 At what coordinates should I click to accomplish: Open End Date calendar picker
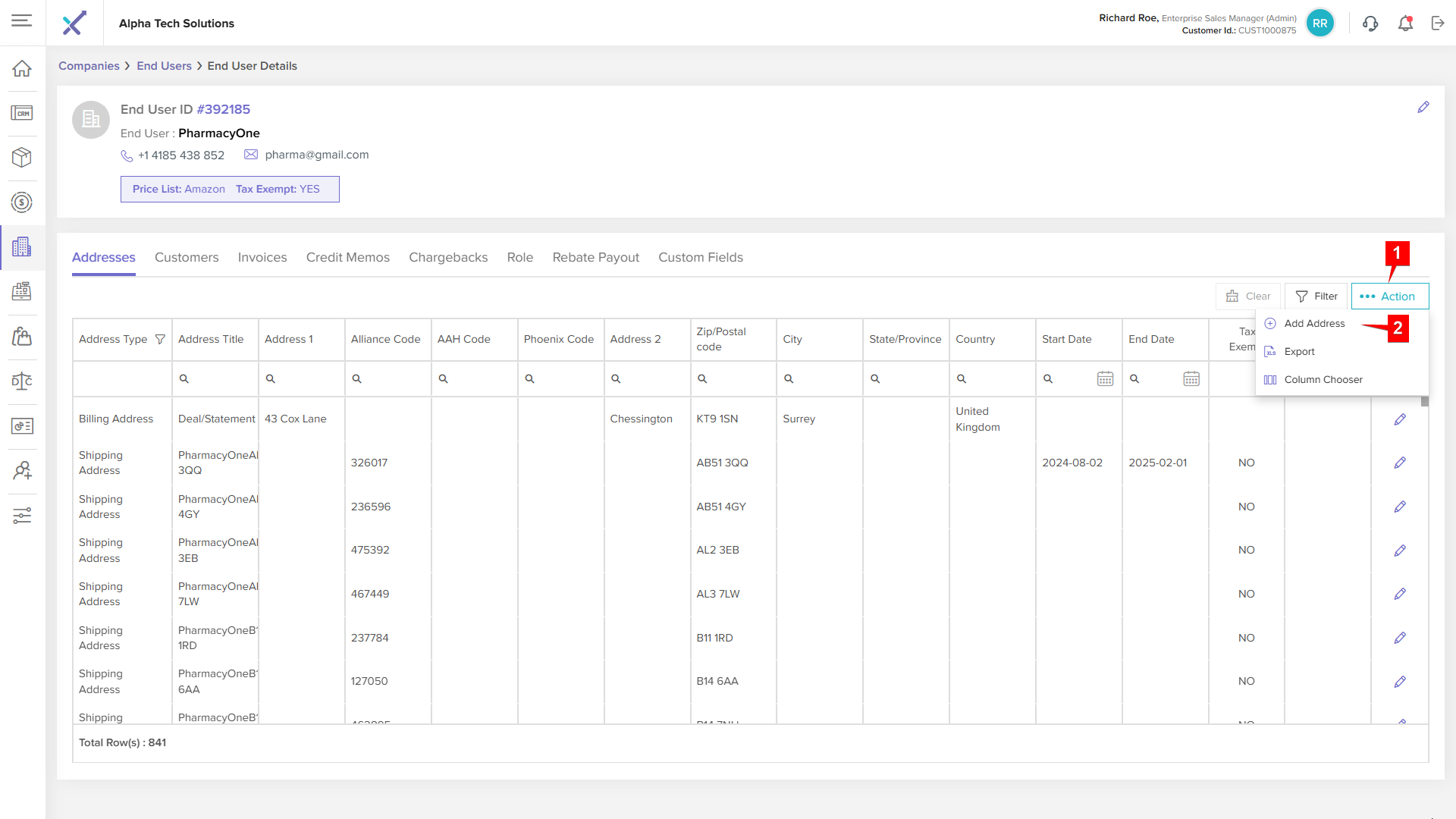(1191, 378)
